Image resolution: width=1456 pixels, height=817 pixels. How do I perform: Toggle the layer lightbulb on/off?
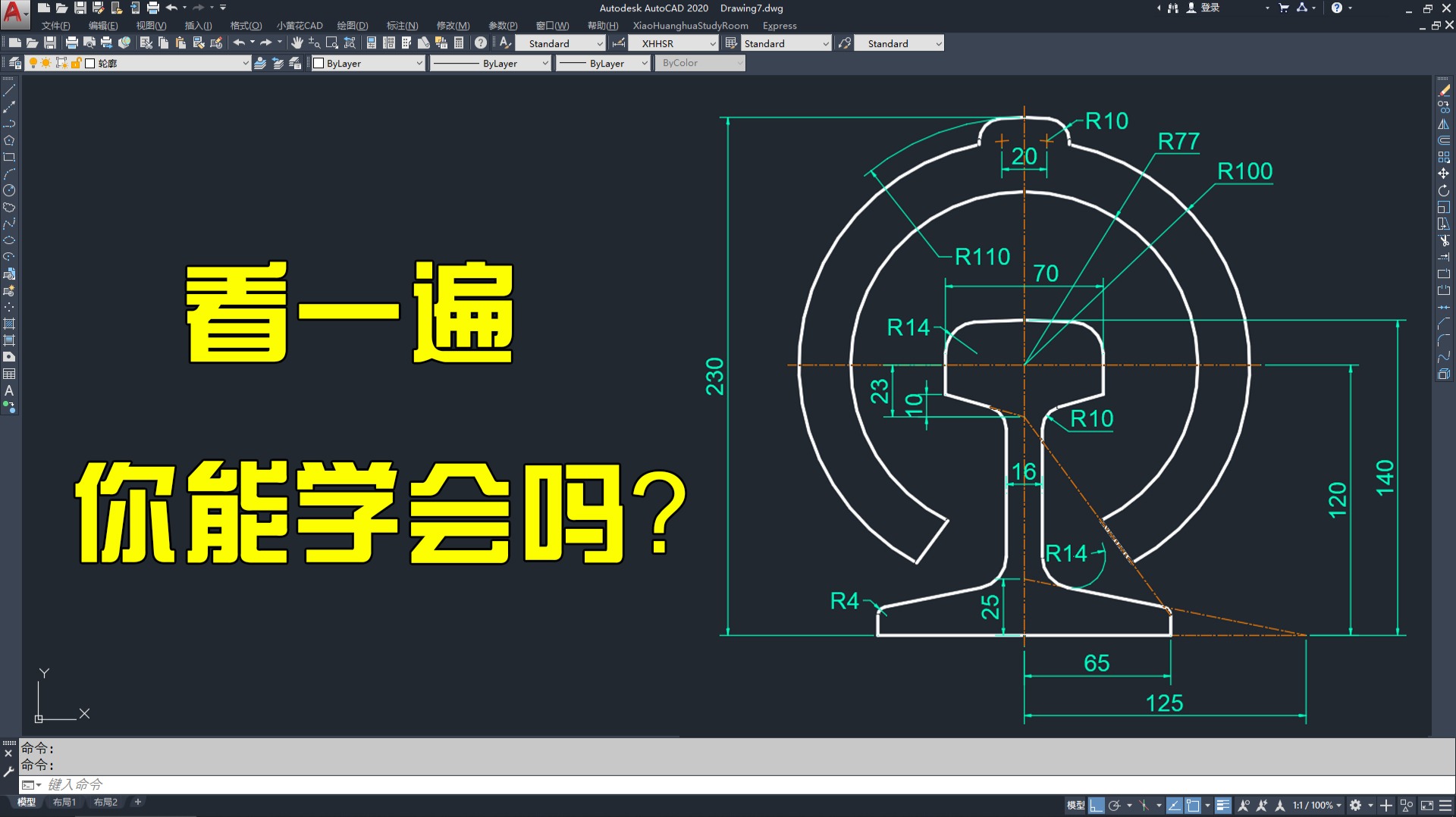(33, 63)
